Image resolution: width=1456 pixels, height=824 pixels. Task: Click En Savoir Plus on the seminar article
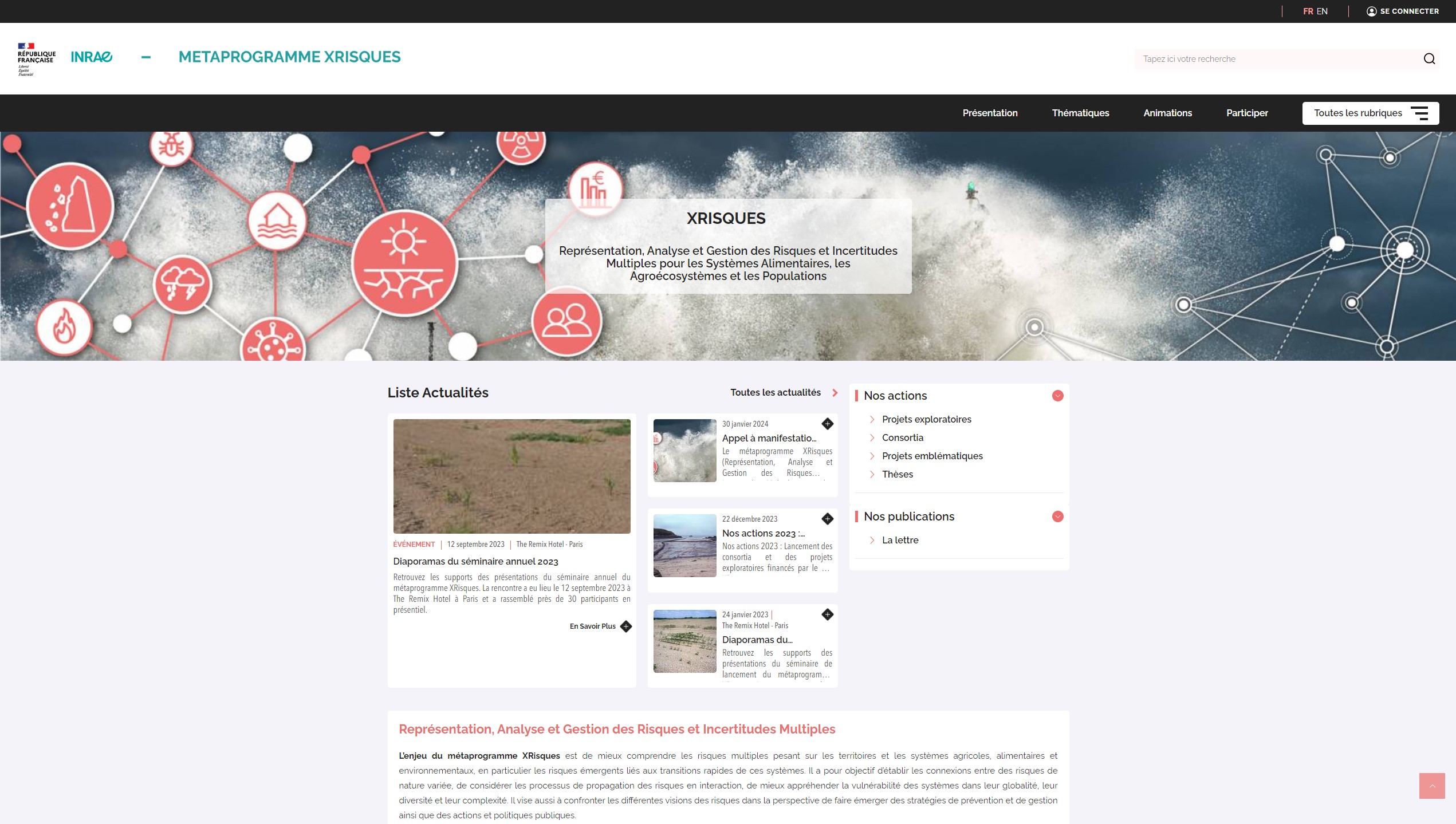point(592,626)
